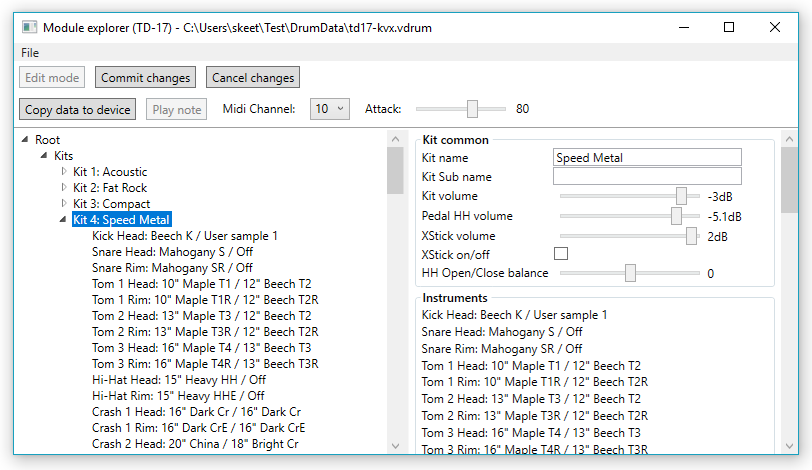Screen dimensions: 812x470
Task: Click Snare Rim link in Instruments panel
Action: pyautogui.click(x=502, y=349)
